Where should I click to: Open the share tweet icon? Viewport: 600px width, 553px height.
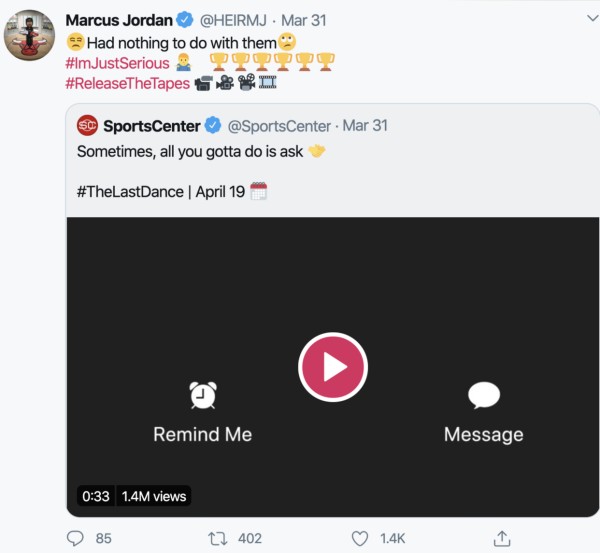click(503, 538)
